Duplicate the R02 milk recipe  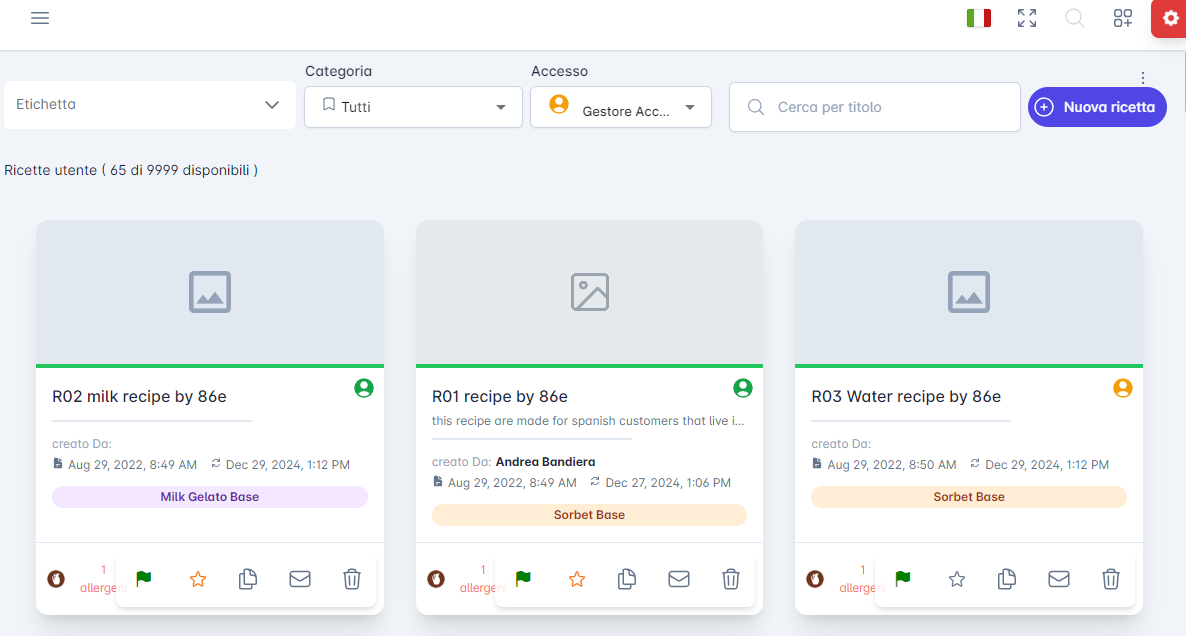click(x=249, y=579)
